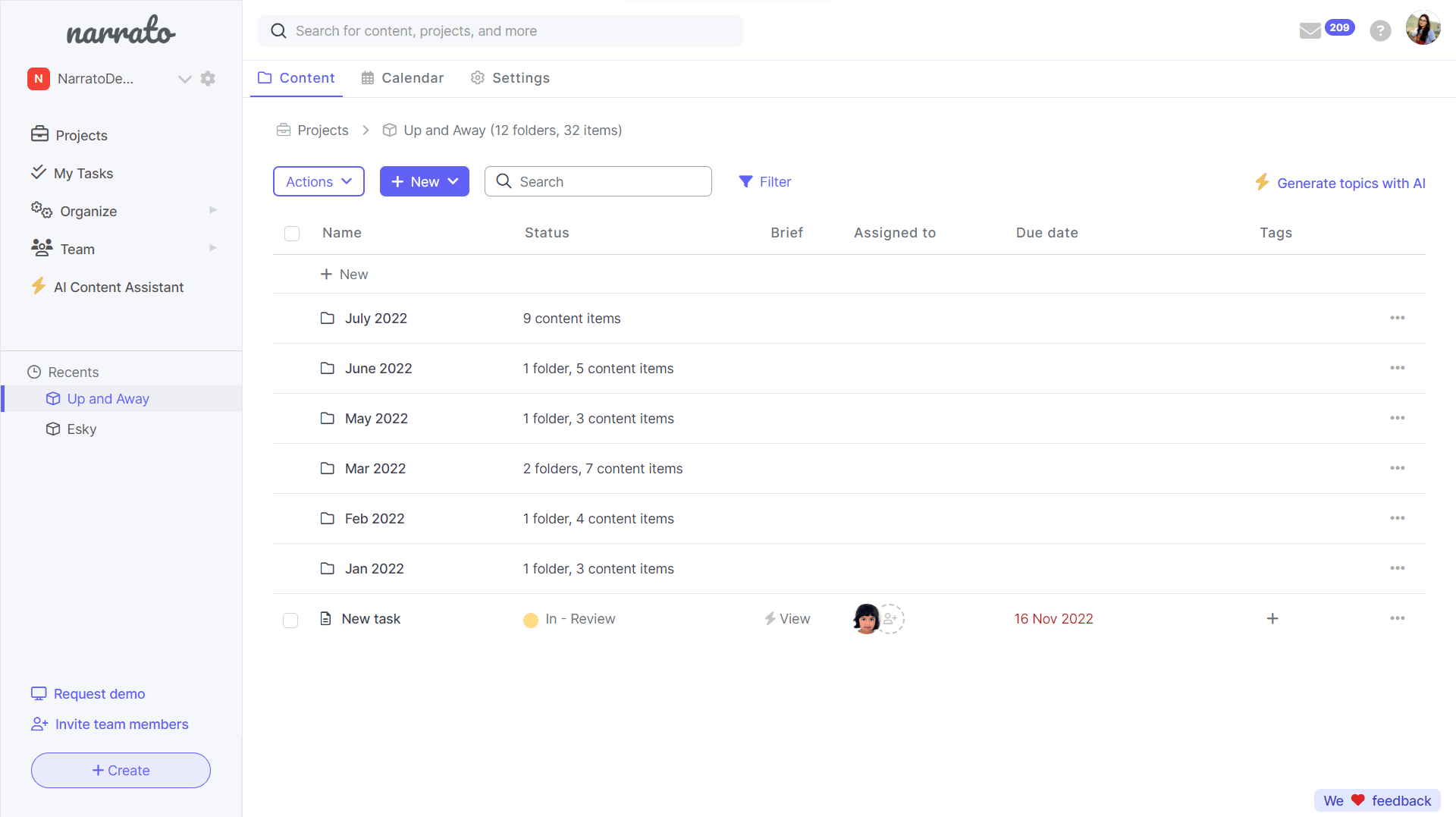
Task: Switch to Content tab
Action: click(297, 78)
